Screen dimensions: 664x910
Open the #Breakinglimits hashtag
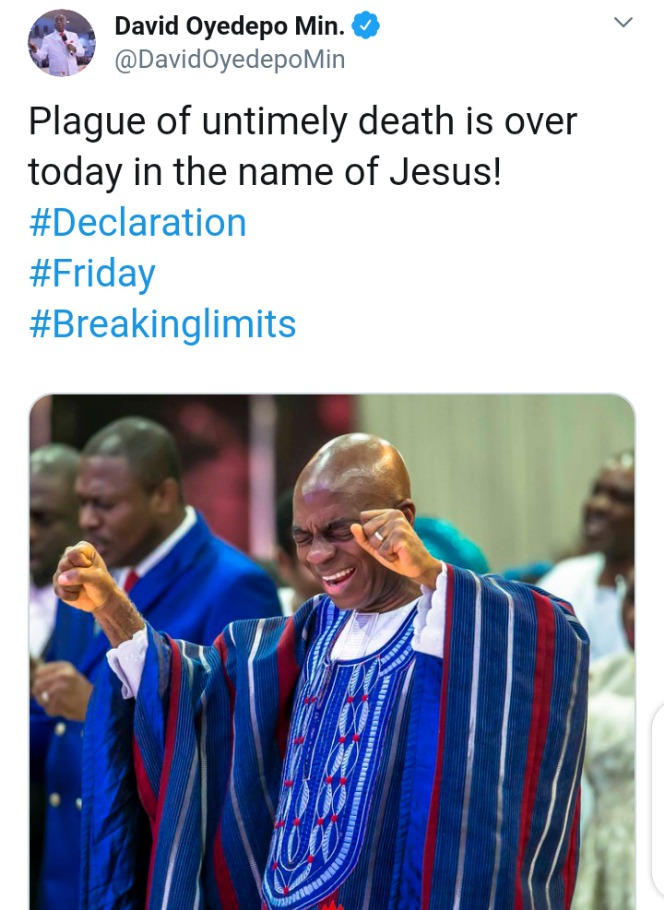coord(163,324)
